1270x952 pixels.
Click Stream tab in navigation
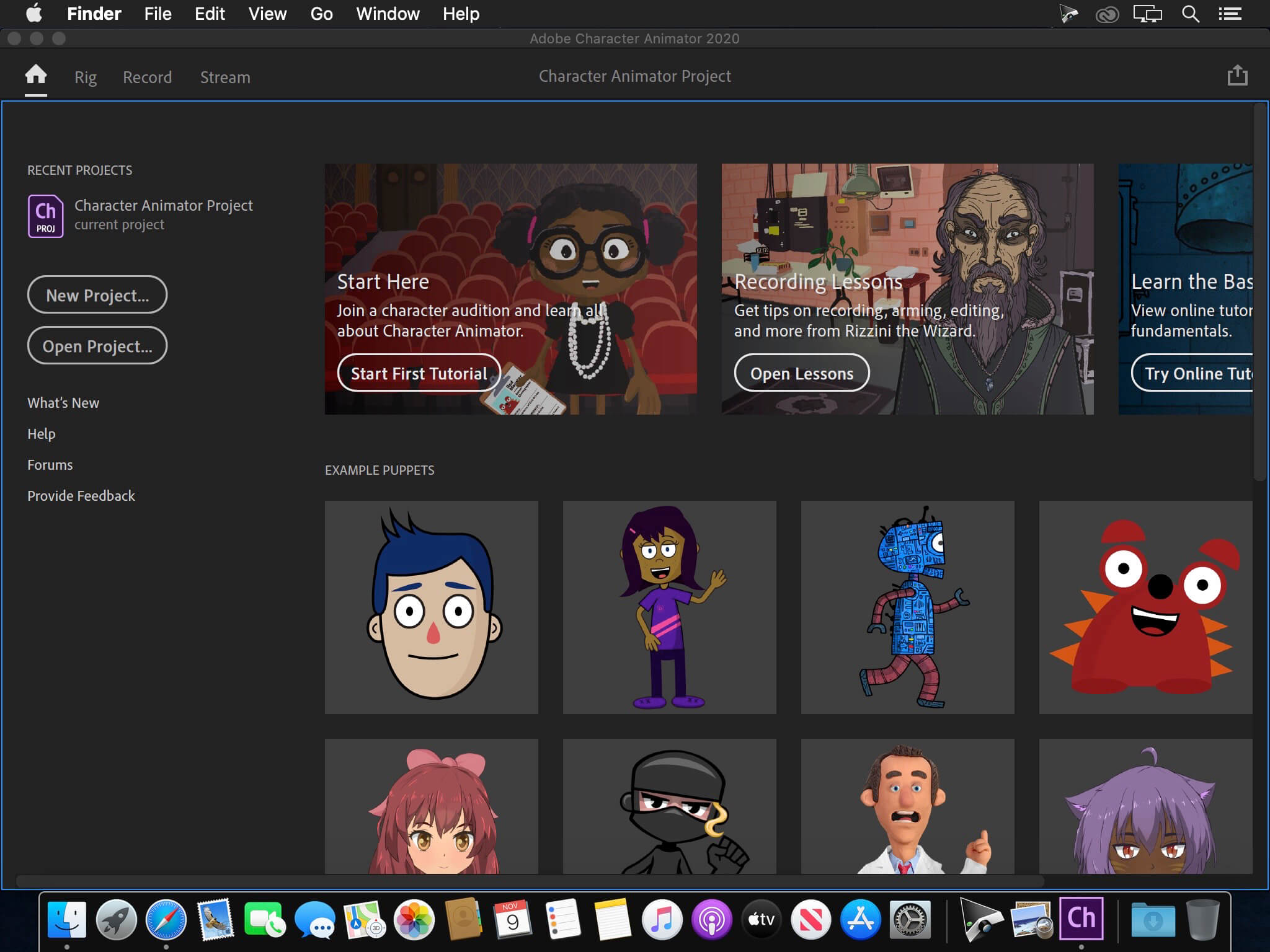click(225, 76)
